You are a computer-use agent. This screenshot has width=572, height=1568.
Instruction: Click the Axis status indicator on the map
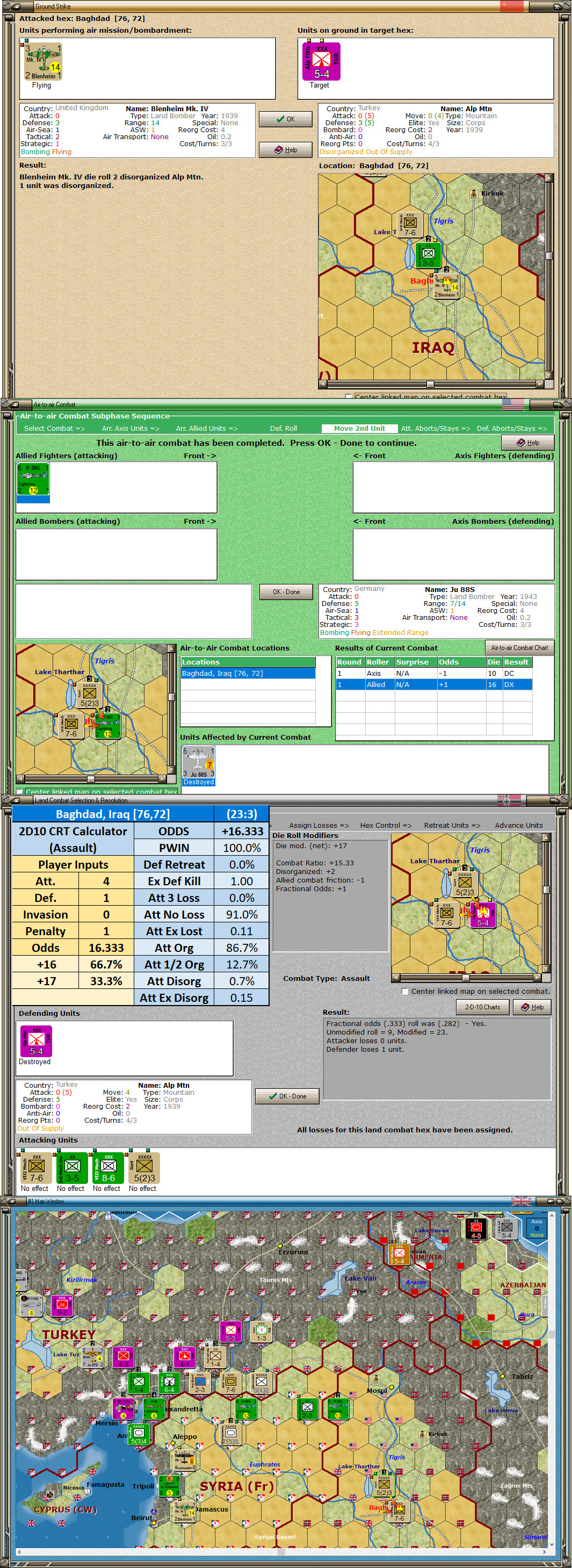tap(536, 1228)
